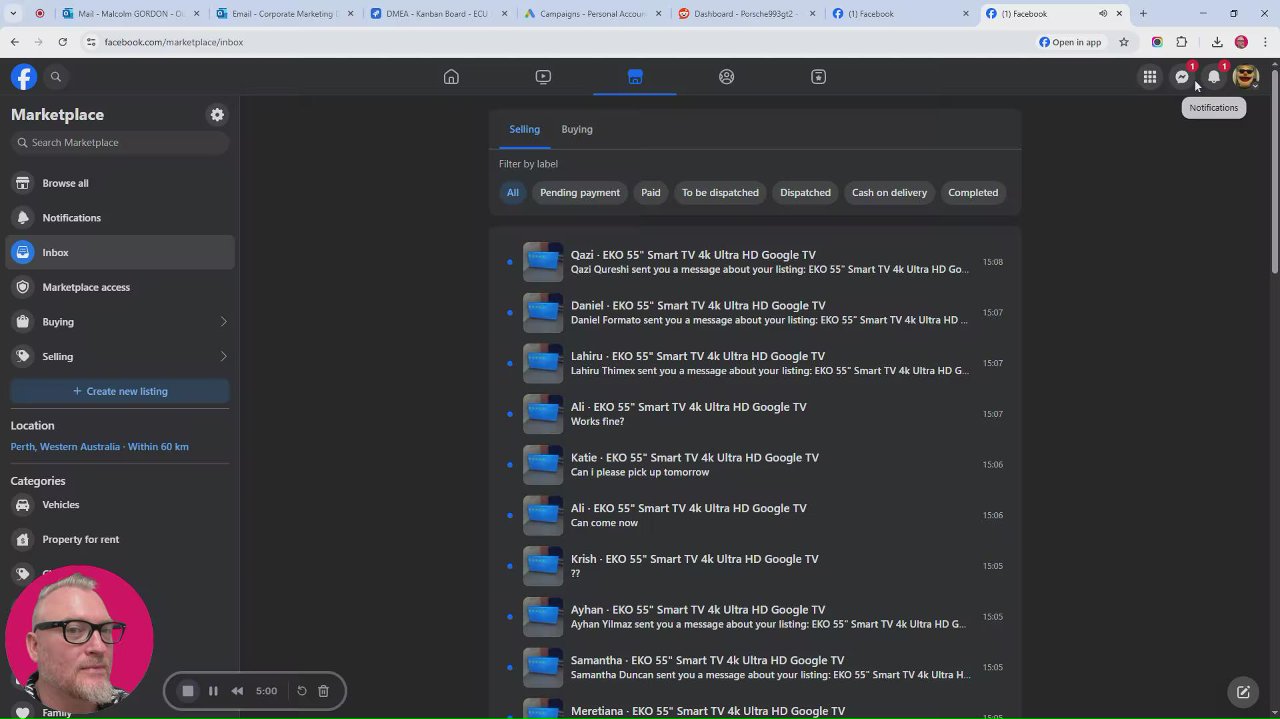Open Katie's pick up tomorrow message
Image resolution: width=1280 pixels, height=719 pixels.
(755, 464)
